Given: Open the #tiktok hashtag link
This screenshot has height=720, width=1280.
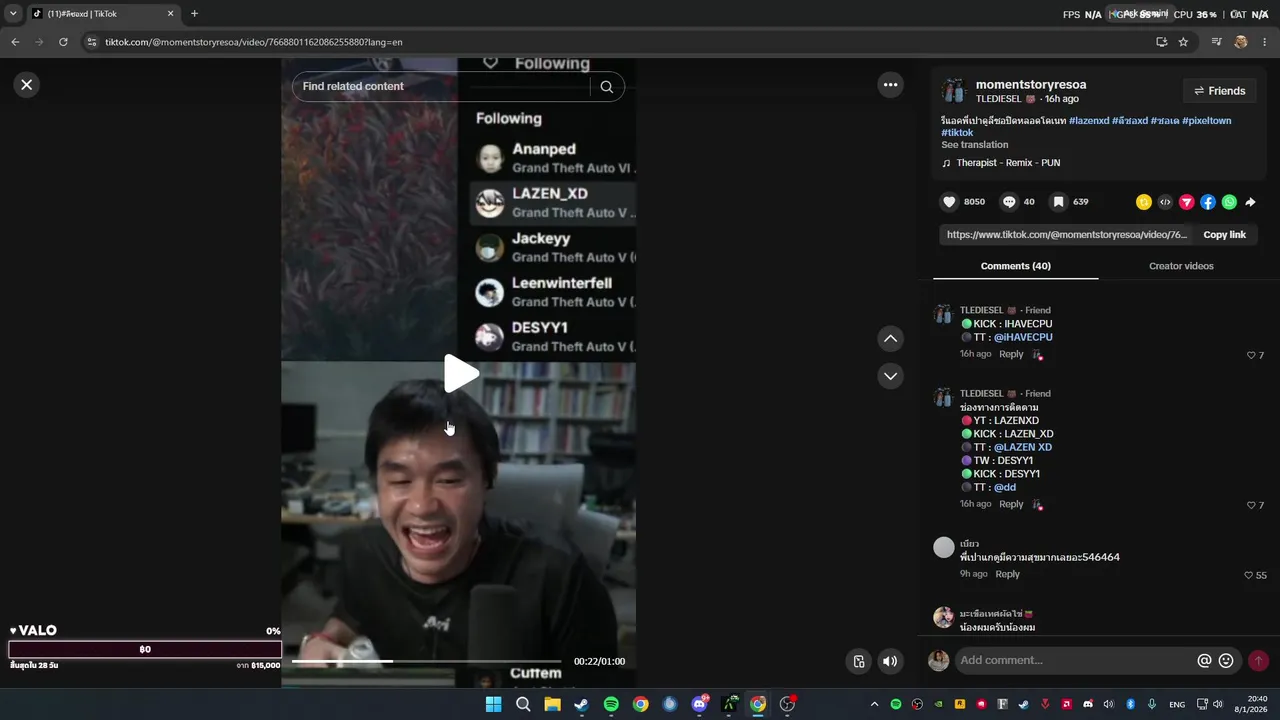Looking at the screenshot, I should click(957, 133).
